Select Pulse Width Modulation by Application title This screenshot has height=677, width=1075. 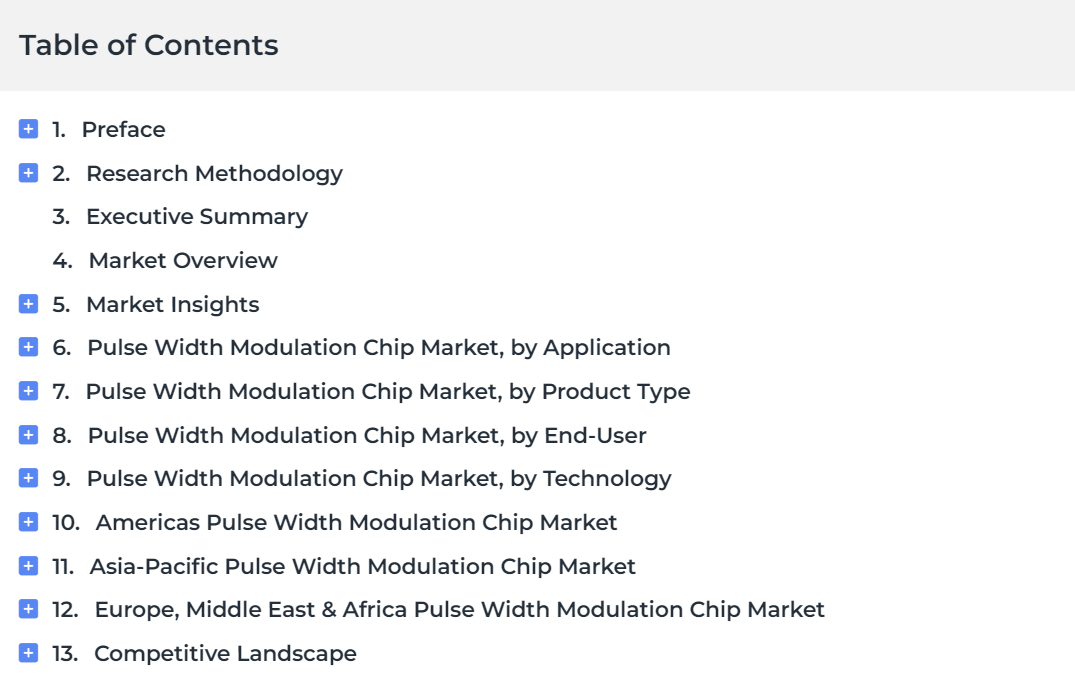pyautogui.click(x=379, y=348)
